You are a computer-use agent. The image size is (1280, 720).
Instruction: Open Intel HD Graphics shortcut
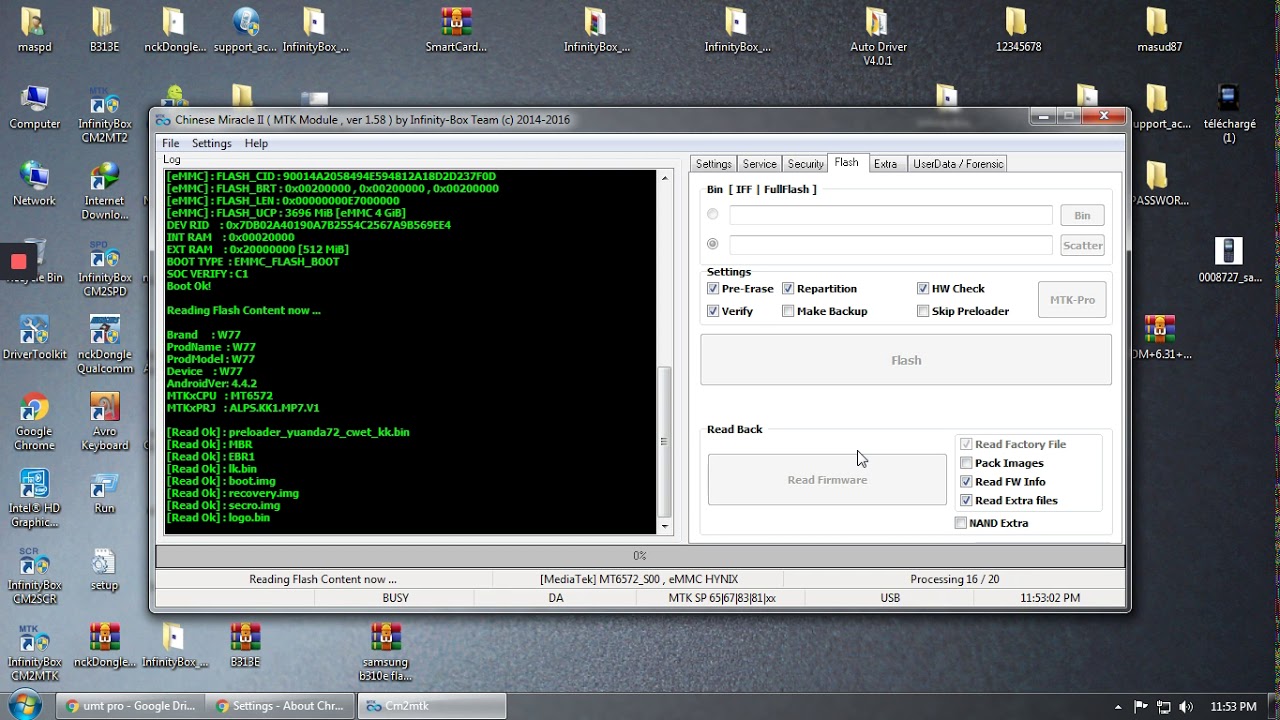(x=34, y=499)
